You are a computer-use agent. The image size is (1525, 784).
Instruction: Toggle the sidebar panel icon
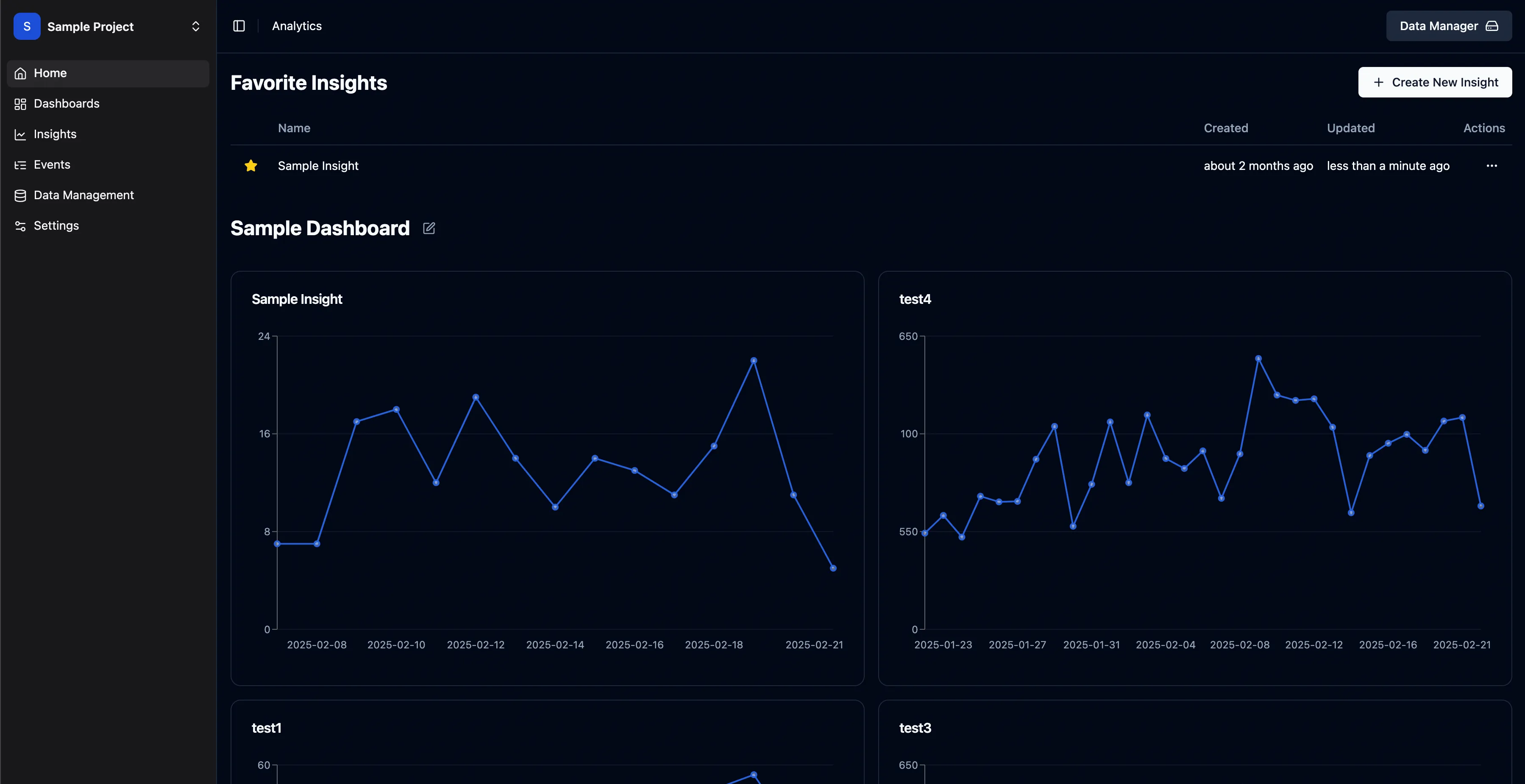(239, 26)
